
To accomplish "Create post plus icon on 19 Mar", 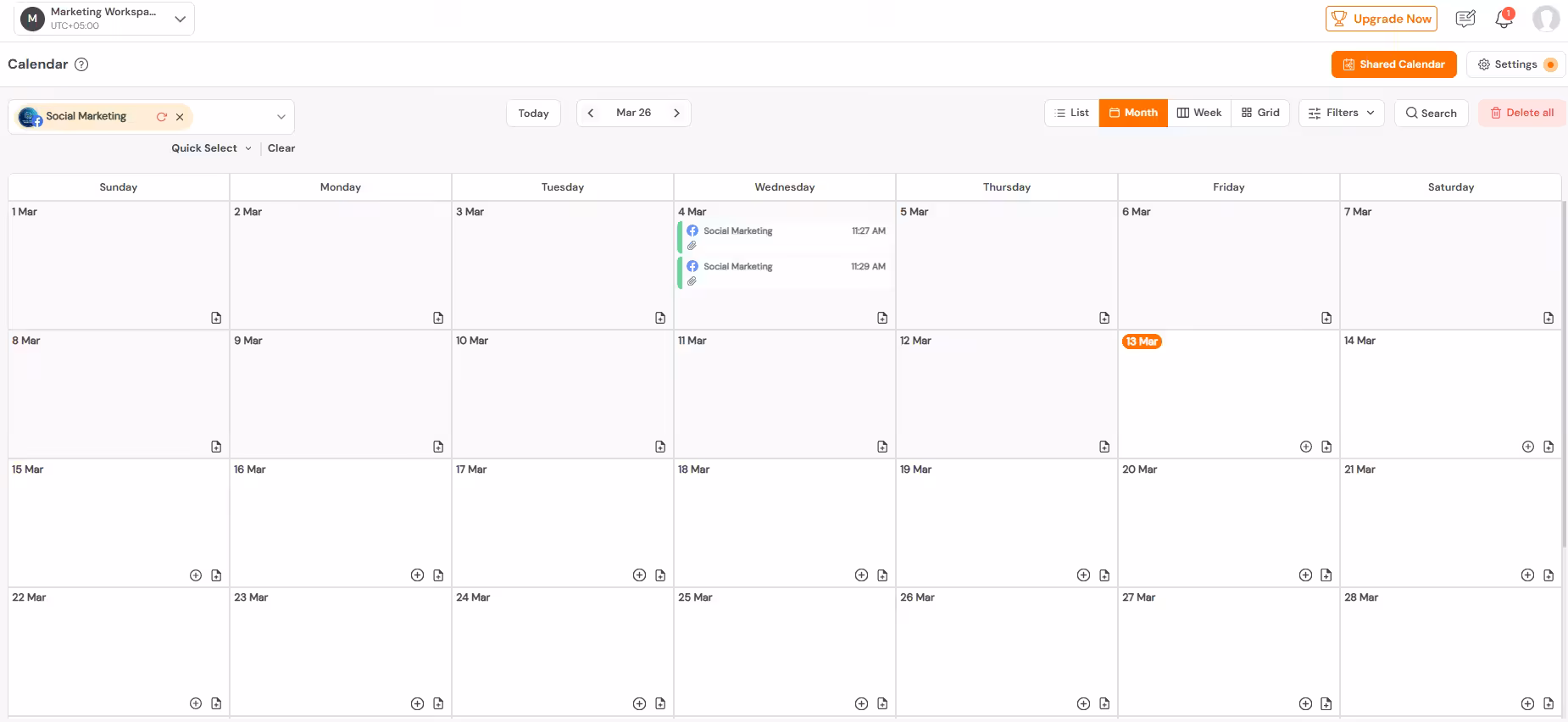I will [1083, 575].
